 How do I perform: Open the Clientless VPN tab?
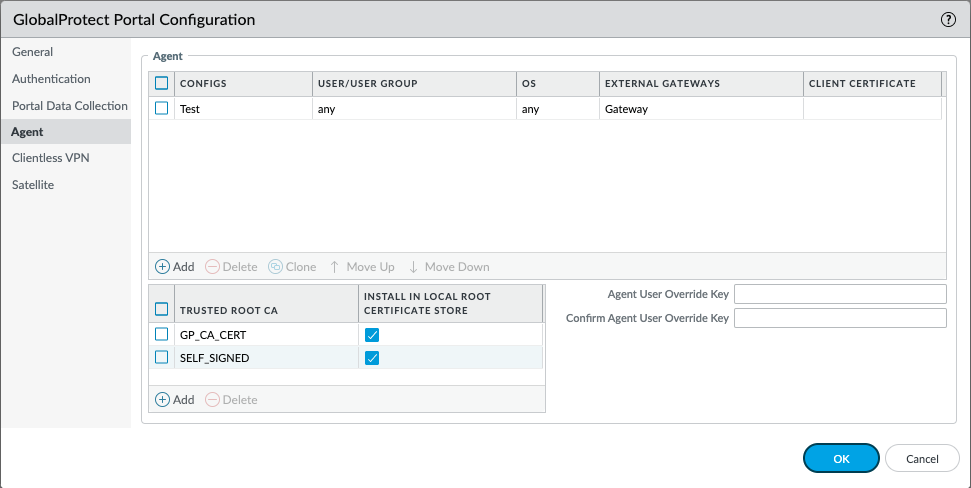[51, 158]
